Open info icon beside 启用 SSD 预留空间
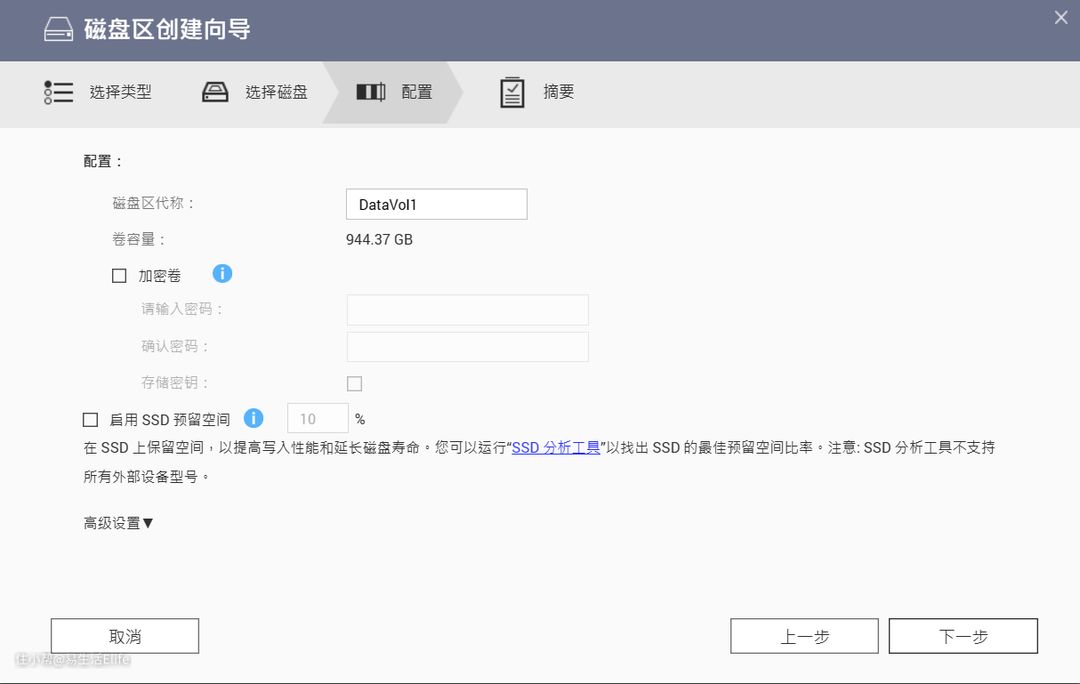 coord(254,418)
